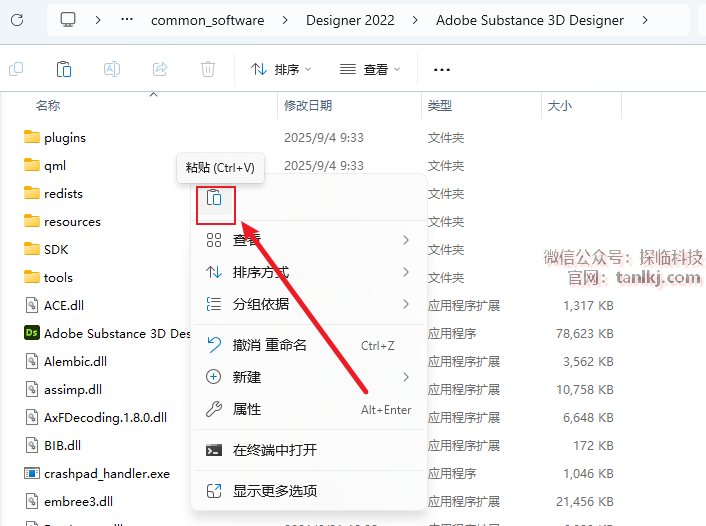This screenshot has width=706, height=526.
Task: Open the 排序方式 submenu in context menu
Action: point(308,272)
